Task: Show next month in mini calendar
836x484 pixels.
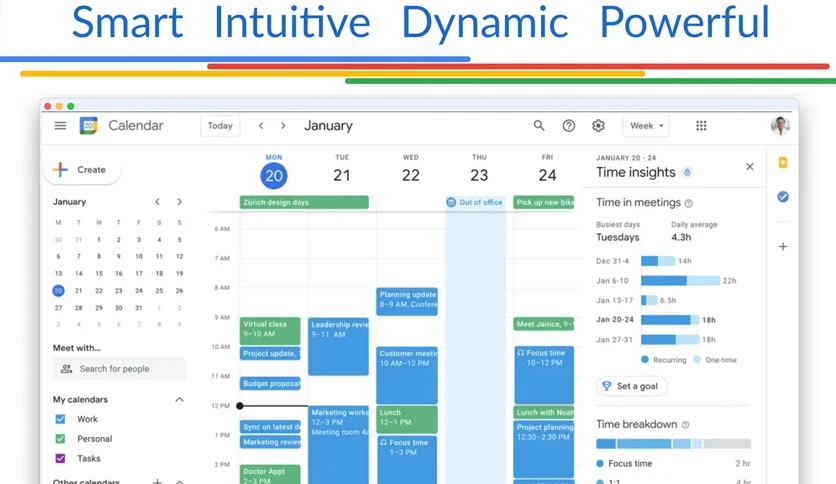Action: [x=180, y=201]
